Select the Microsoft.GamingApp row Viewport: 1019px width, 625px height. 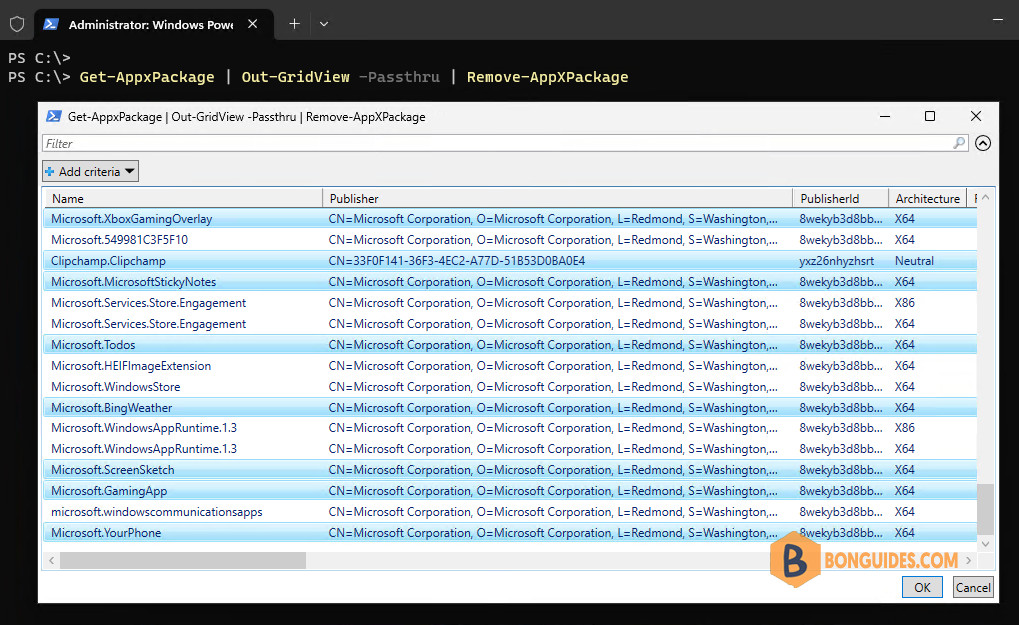[x=510, y=491]
